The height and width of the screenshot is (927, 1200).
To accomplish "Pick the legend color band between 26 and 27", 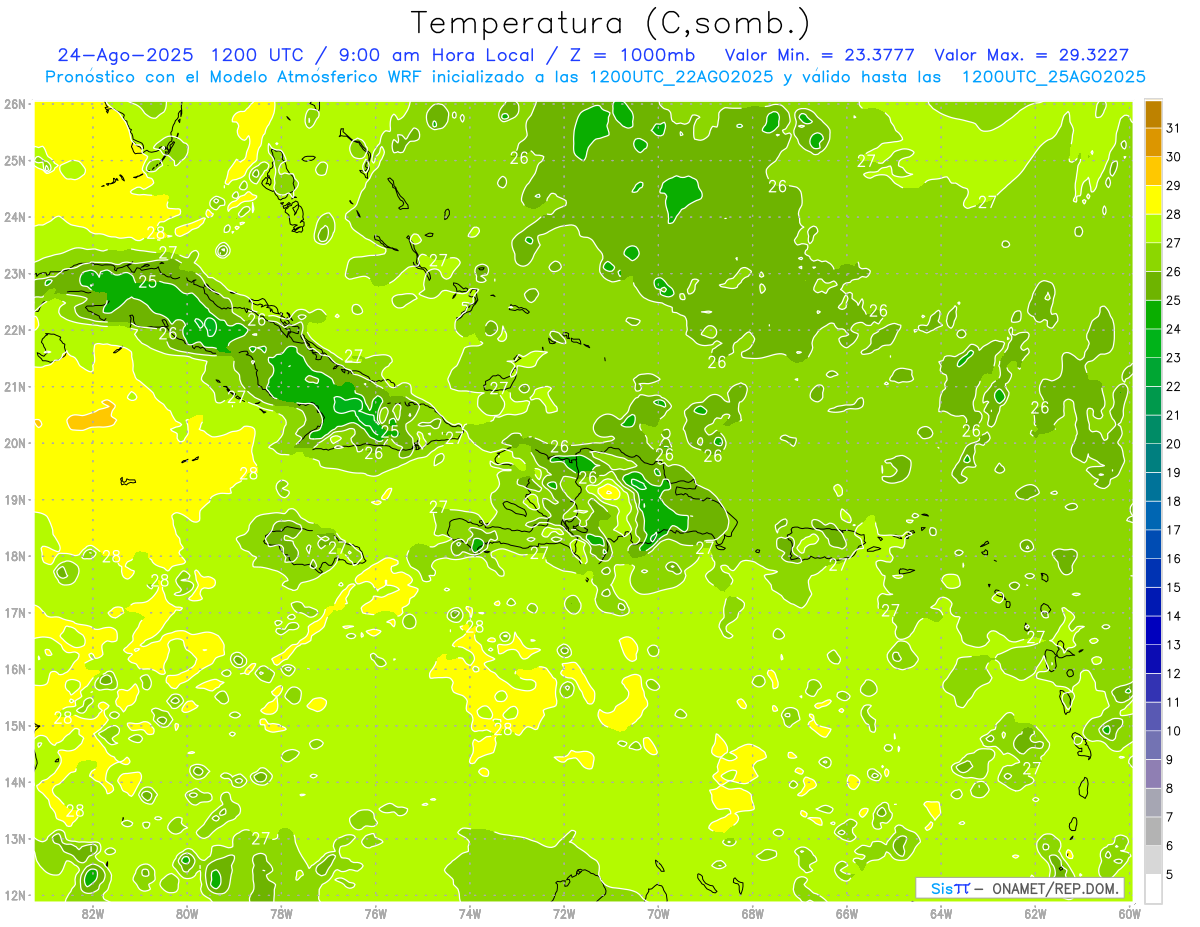I will coord(1153,258).
